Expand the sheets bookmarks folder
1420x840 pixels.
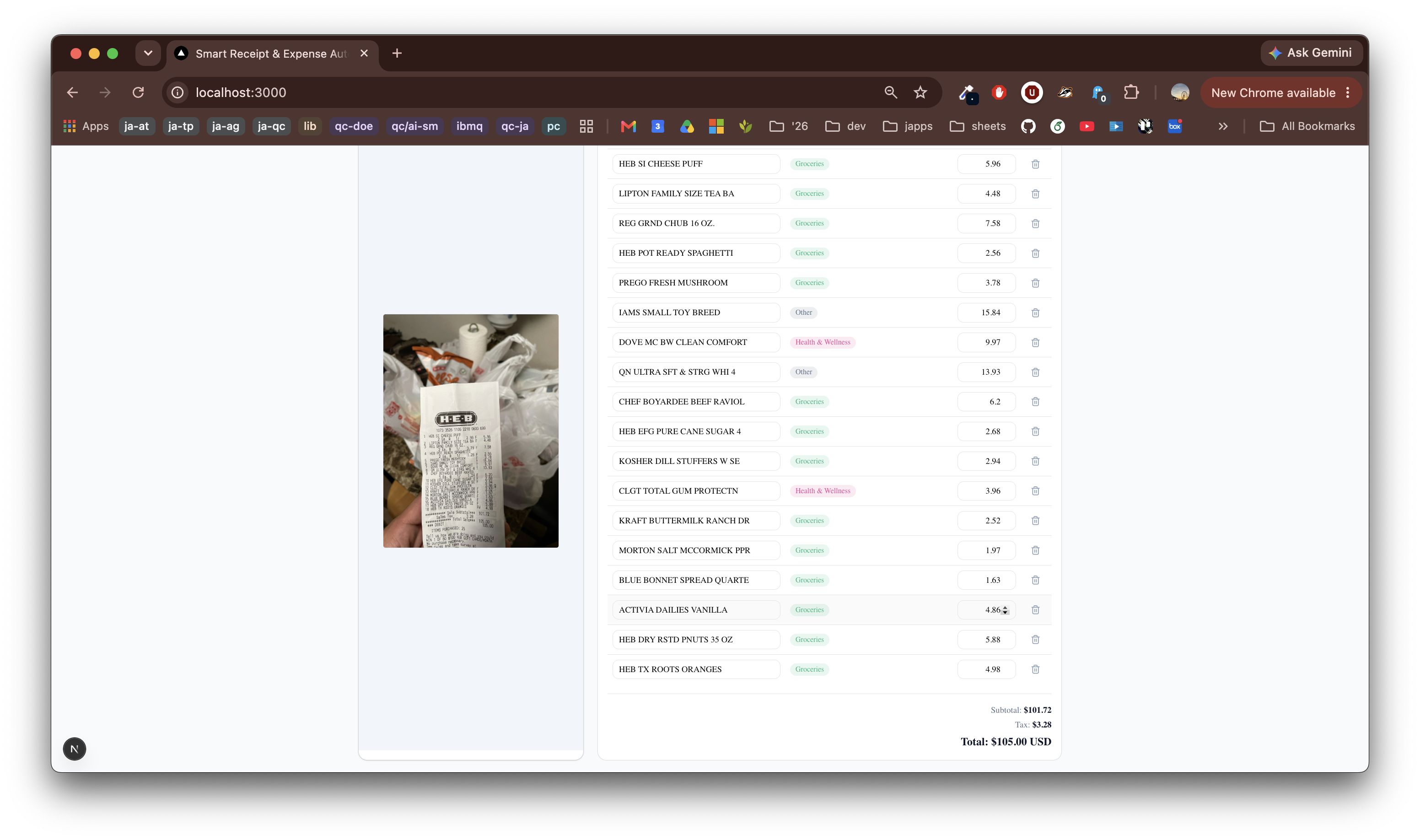click(x=978, y=126)
